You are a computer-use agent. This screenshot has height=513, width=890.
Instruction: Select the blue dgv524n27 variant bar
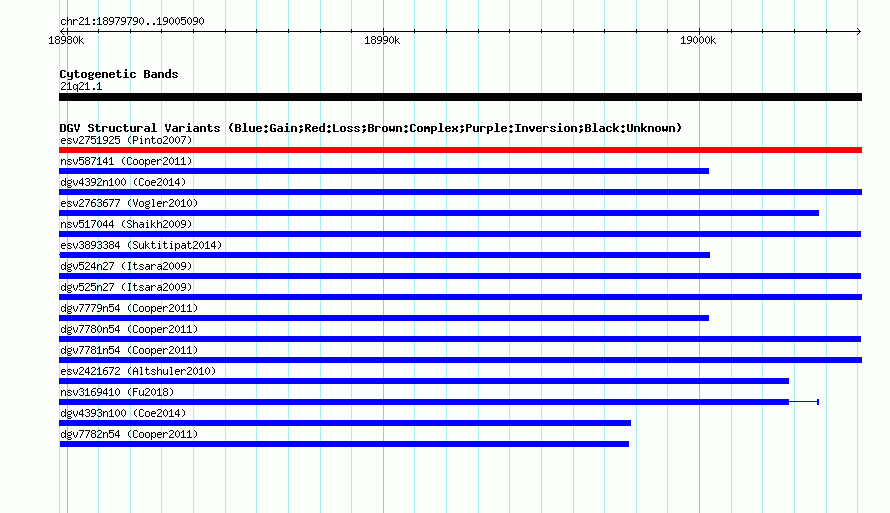(460, 276)
